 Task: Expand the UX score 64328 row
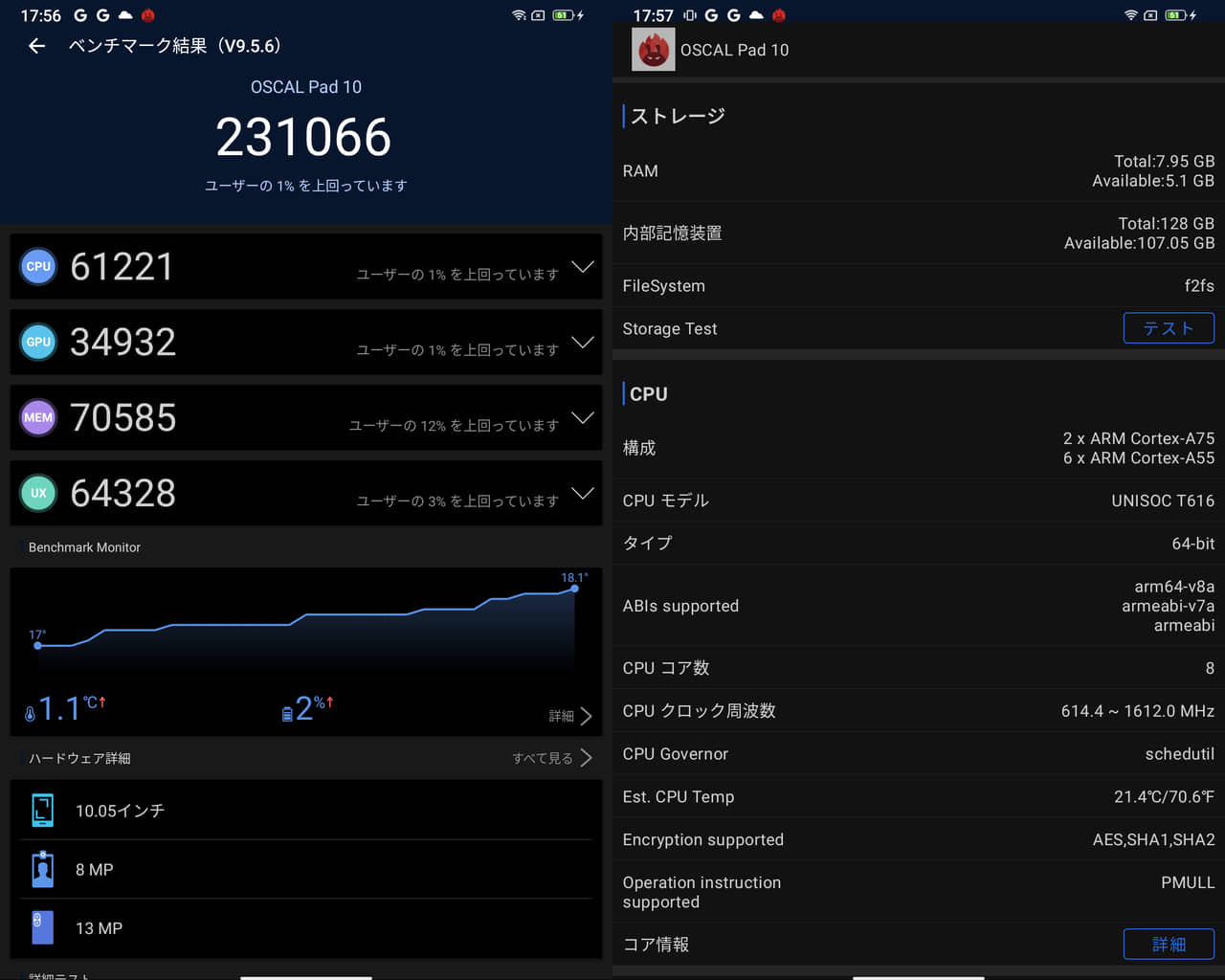point(582,493)
